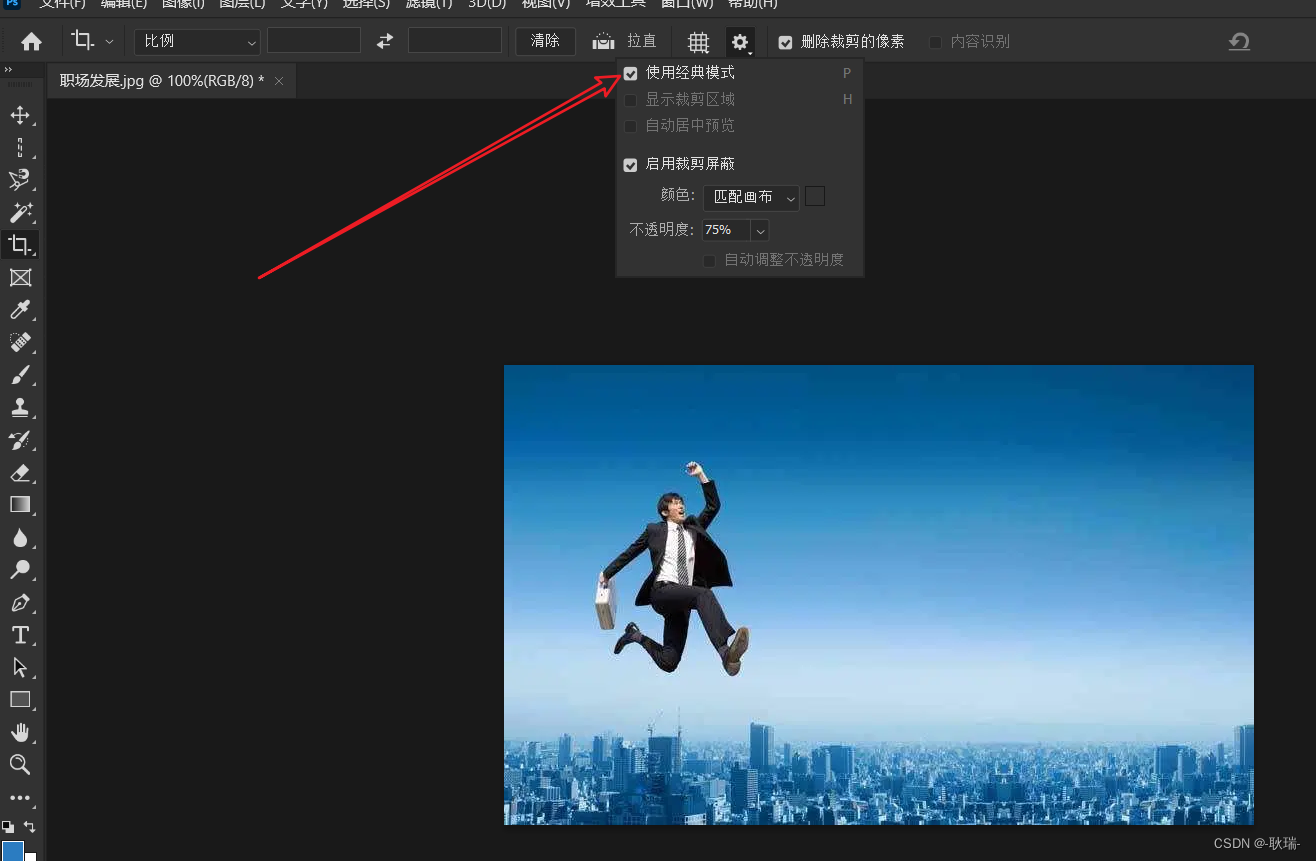Click the crop shield color swatch
This screenshot has height=861, width=1316.
click(815, 196)
